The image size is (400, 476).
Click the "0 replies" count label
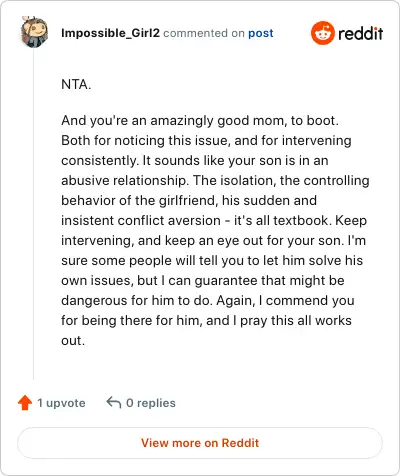[151, 403]
